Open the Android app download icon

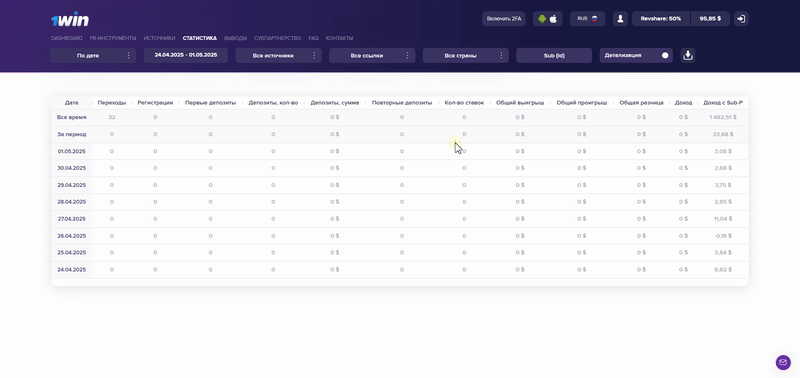[542, 19]
